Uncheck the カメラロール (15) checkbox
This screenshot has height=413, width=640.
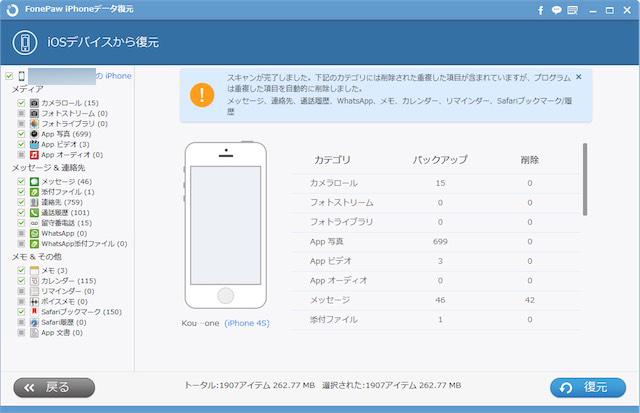tap(21, 103)
